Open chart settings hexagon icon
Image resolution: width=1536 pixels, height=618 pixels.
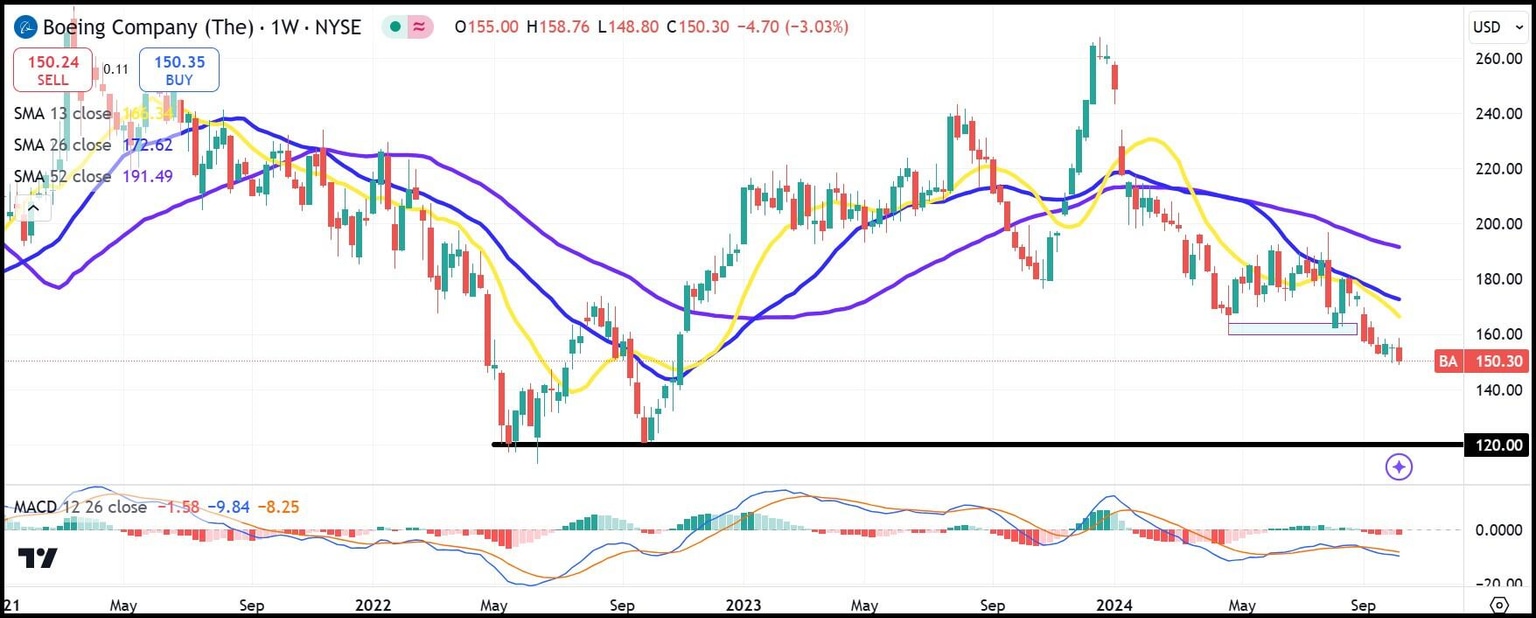1499,605
